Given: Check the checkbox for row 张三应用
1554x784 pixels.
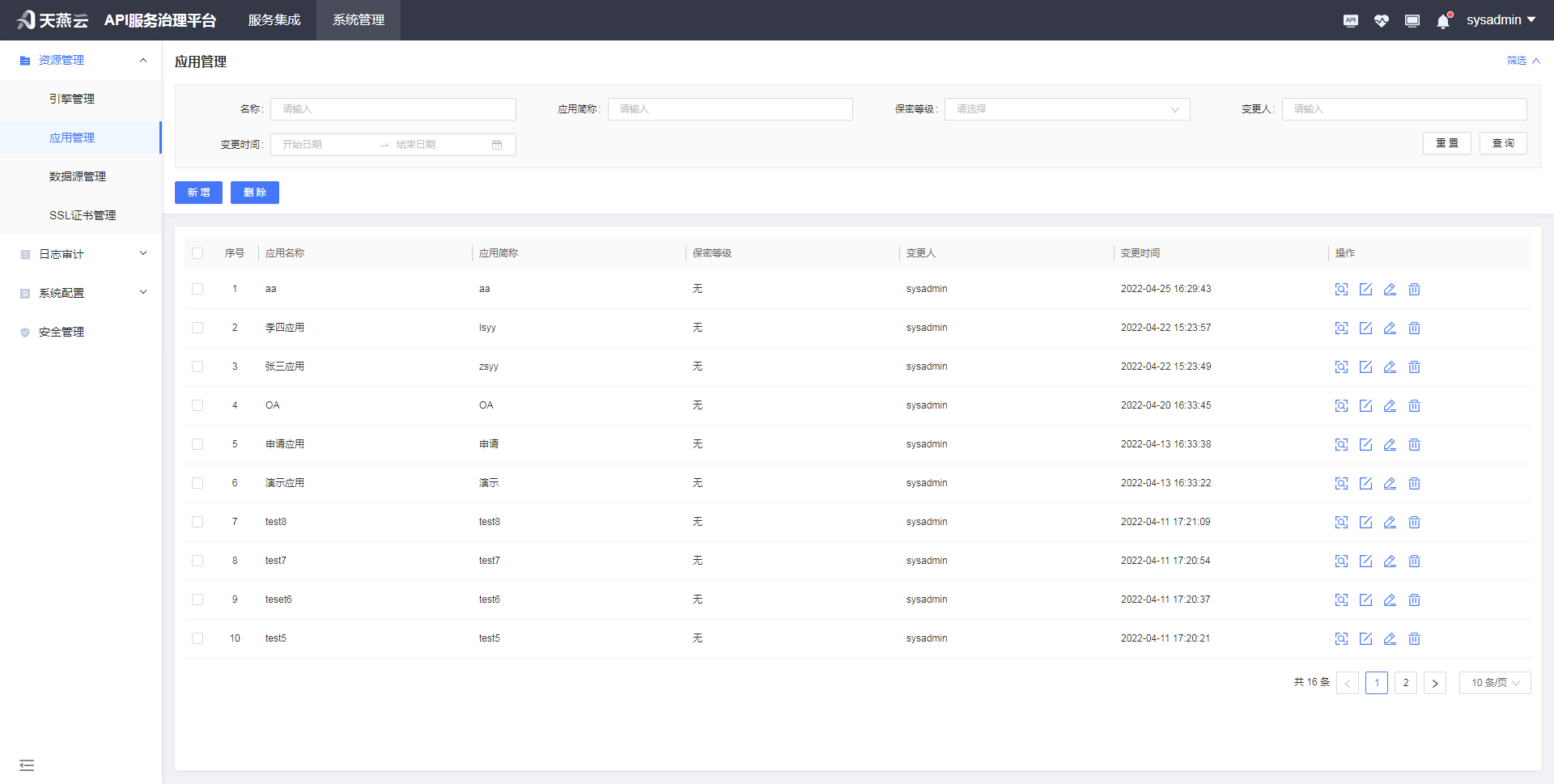Looking at the screenshot, I should click(x=197, y=367).
